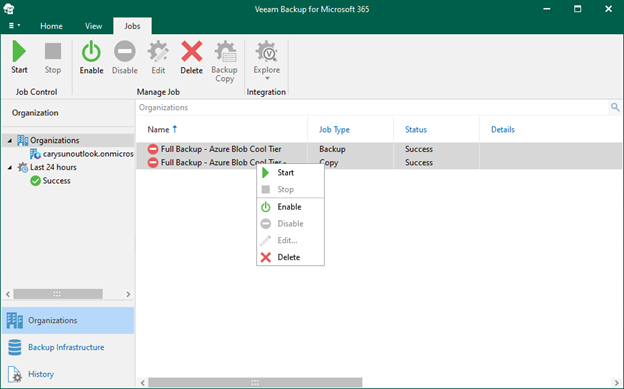
Task: Click the tree pane scroll right arrow
Action: coord(128,294)
